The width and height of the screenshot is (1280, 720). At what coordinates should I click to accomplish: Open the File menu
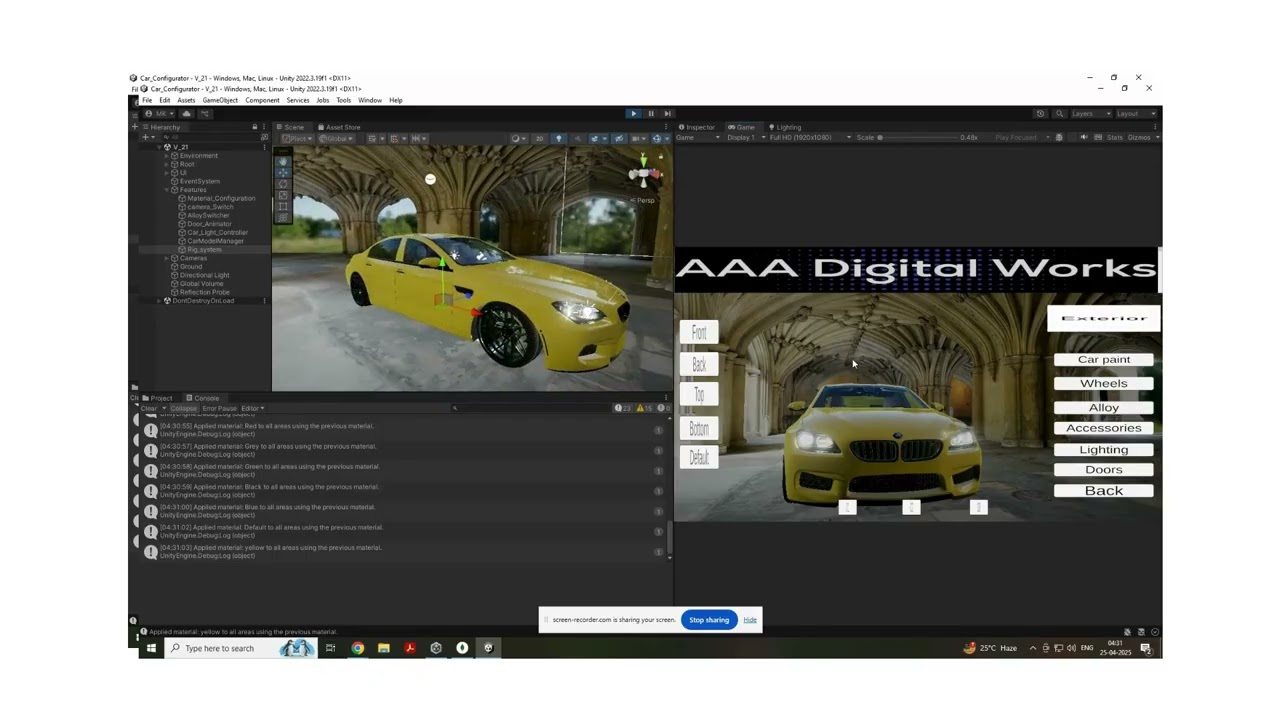click(147, 100)
